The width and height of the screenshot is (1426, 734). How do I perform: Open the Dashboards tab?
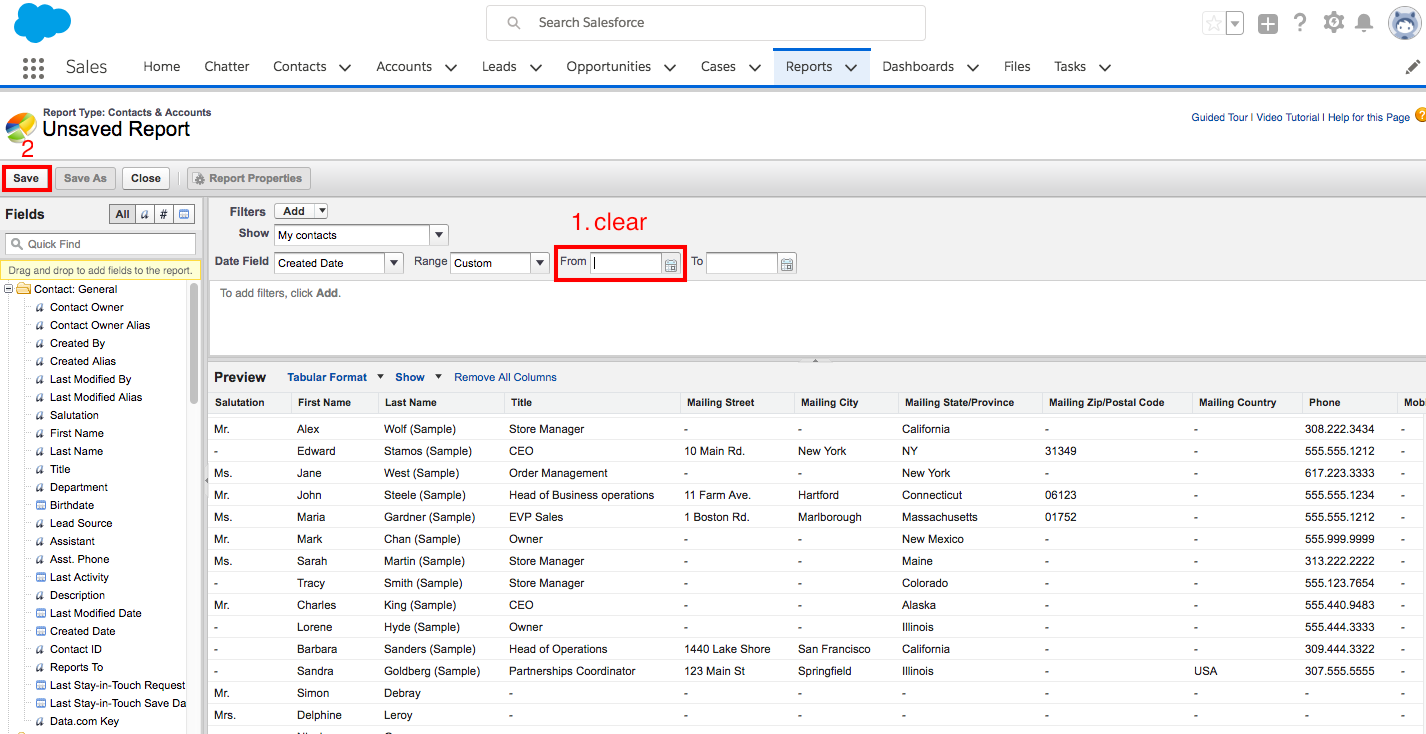(918, 67)
